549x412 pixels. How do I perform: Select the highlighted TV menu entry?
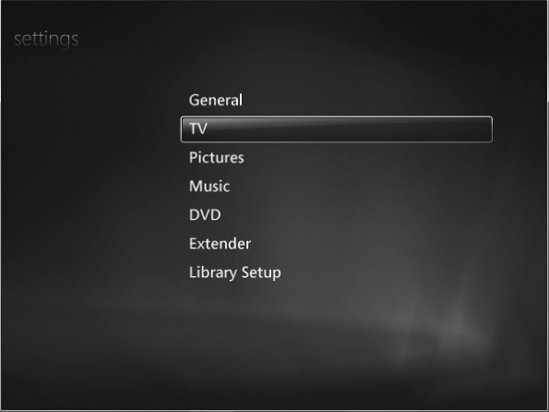[x=336, y=129]
